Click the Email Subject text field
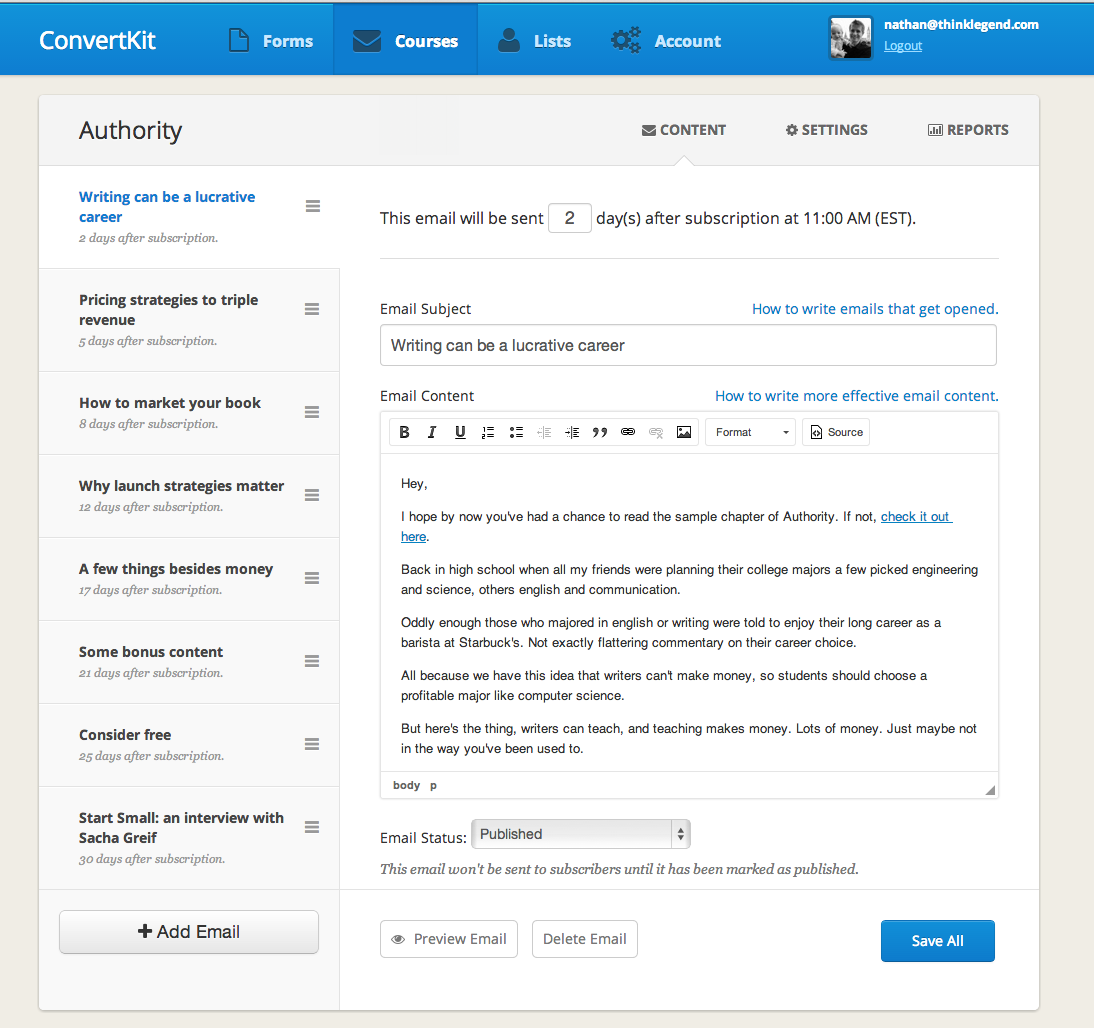This screenshot has height=1028, width=1094. pos(688,345)
